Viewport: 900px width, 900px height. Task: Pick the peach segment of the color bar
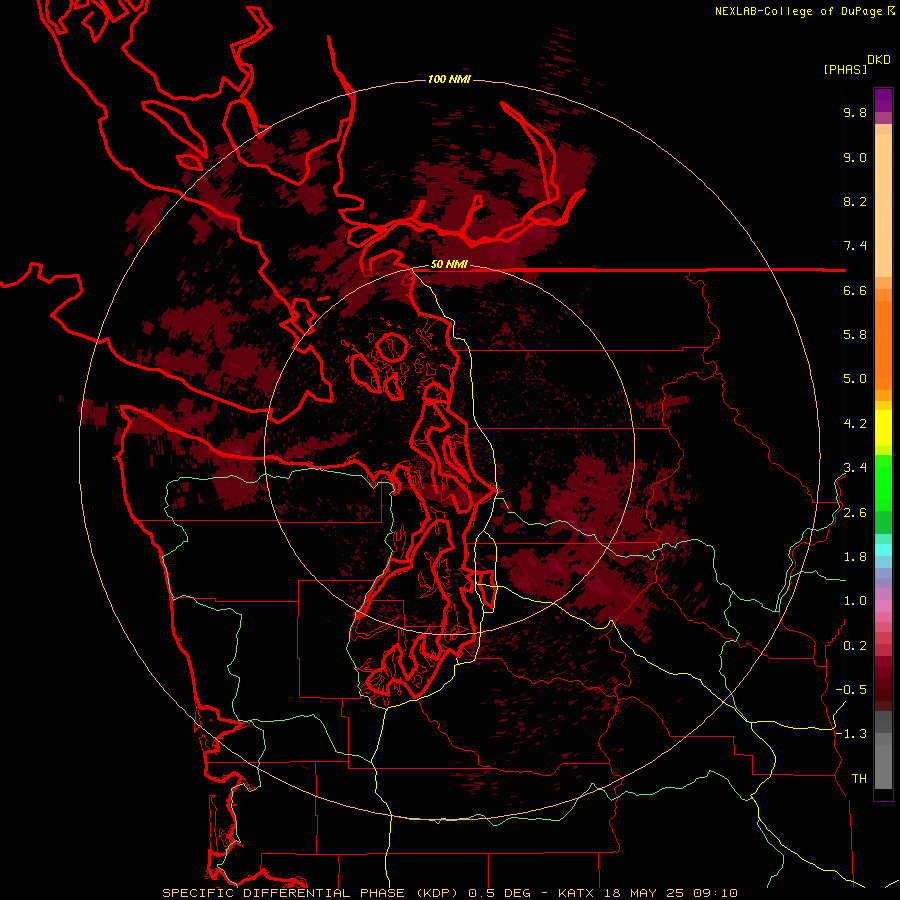click(883, 207)
